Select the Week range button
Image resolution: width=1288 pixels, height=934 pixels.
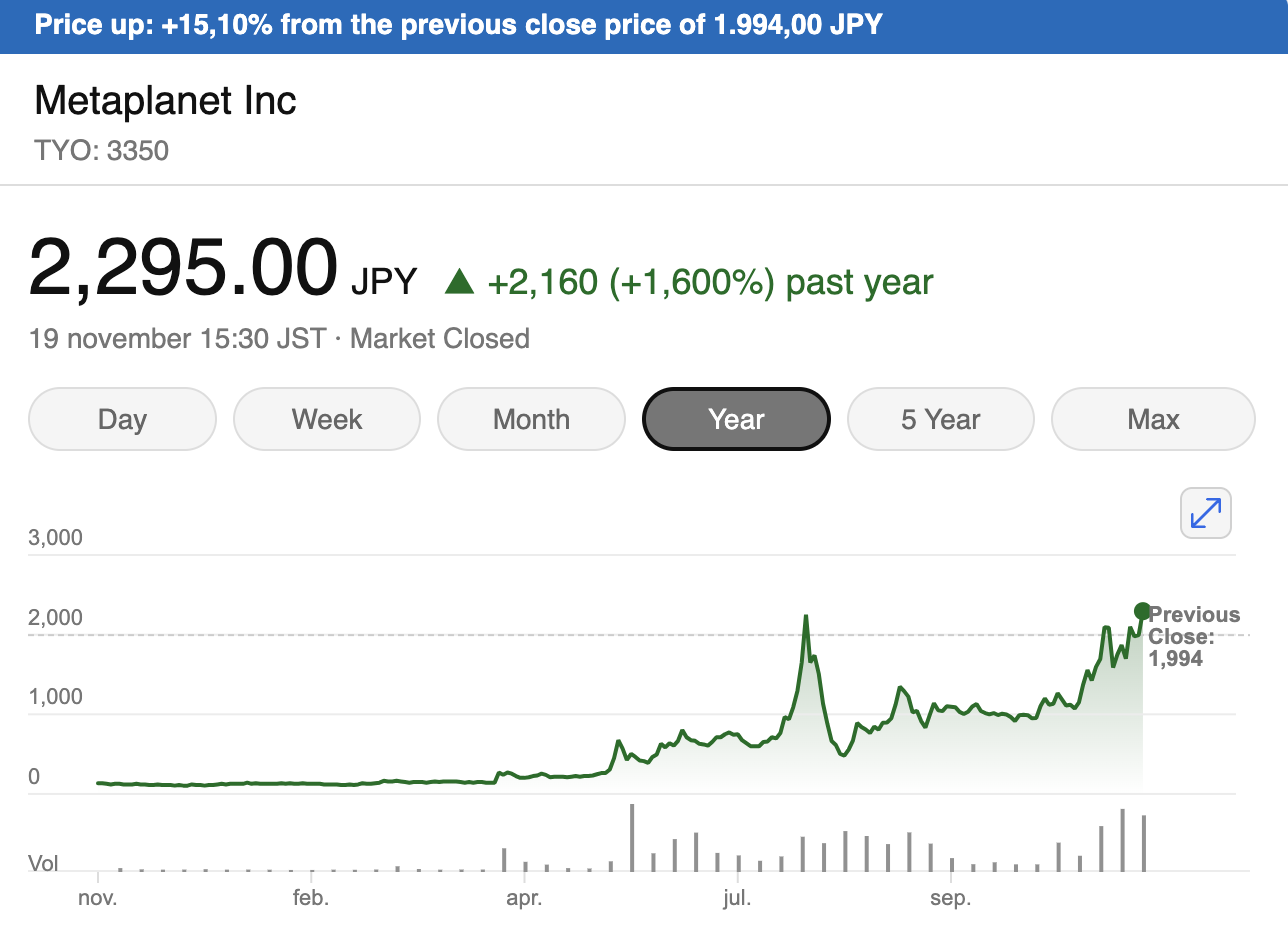coord(327,419)
